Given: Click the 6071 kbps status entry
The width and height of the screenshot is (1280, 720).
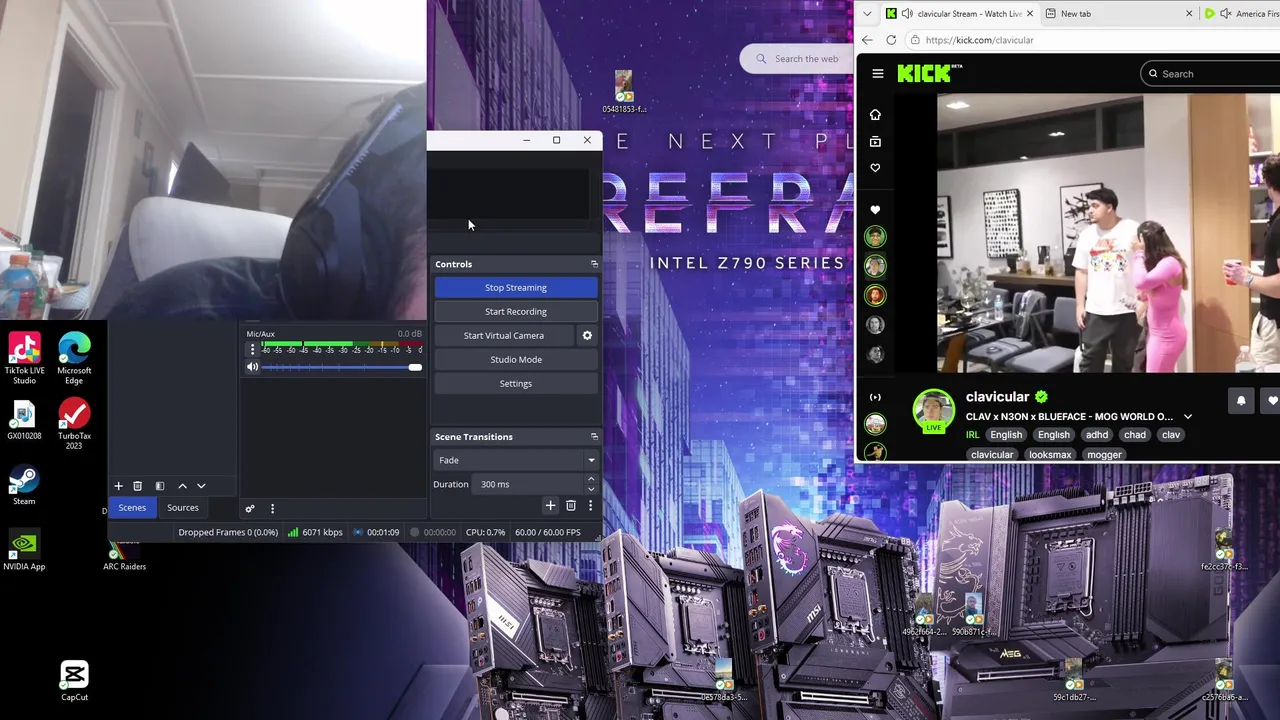Looking at the screenshot, I should [x=316, y=533].
